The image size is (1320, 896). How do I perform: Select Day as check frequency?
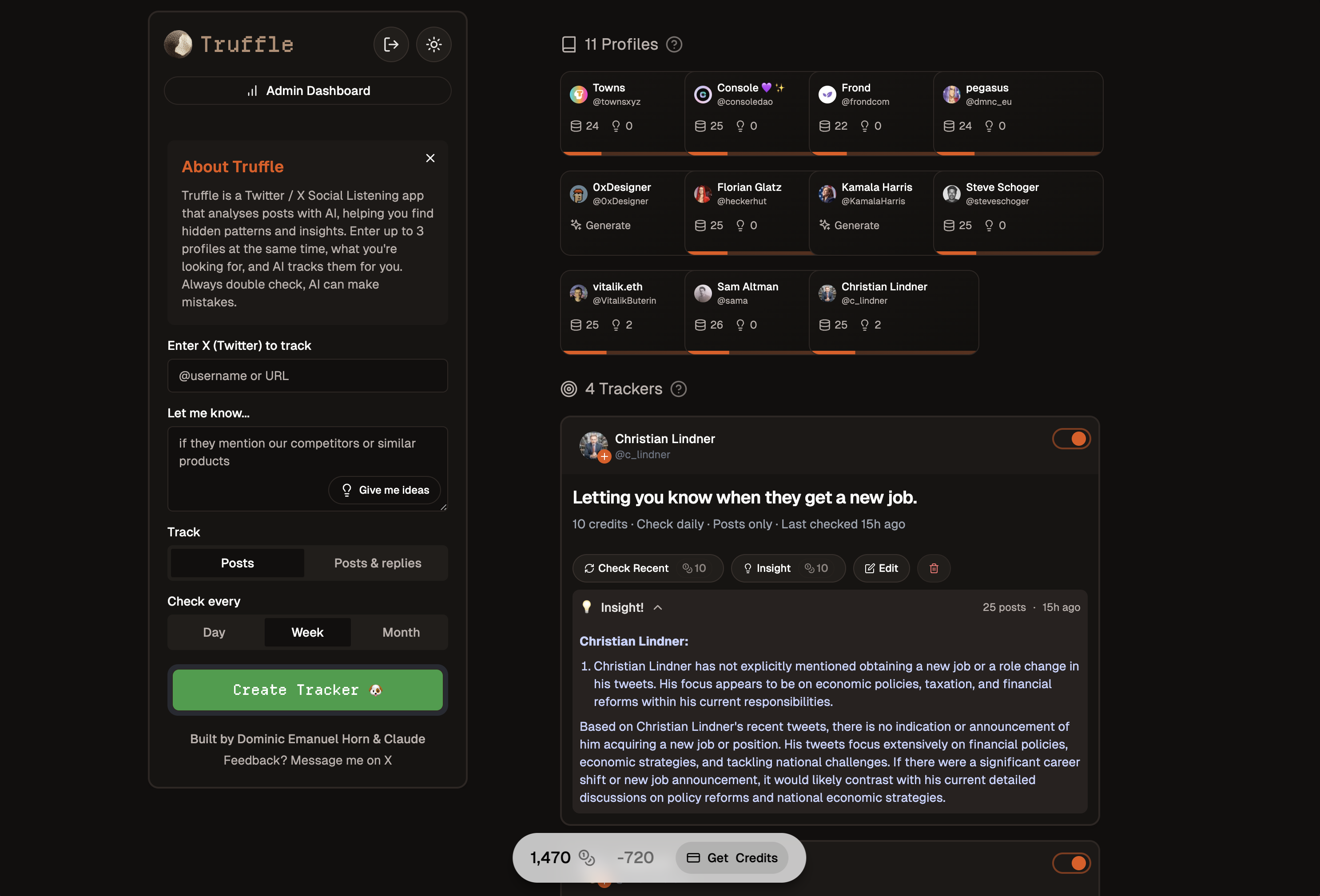[214, 632]
